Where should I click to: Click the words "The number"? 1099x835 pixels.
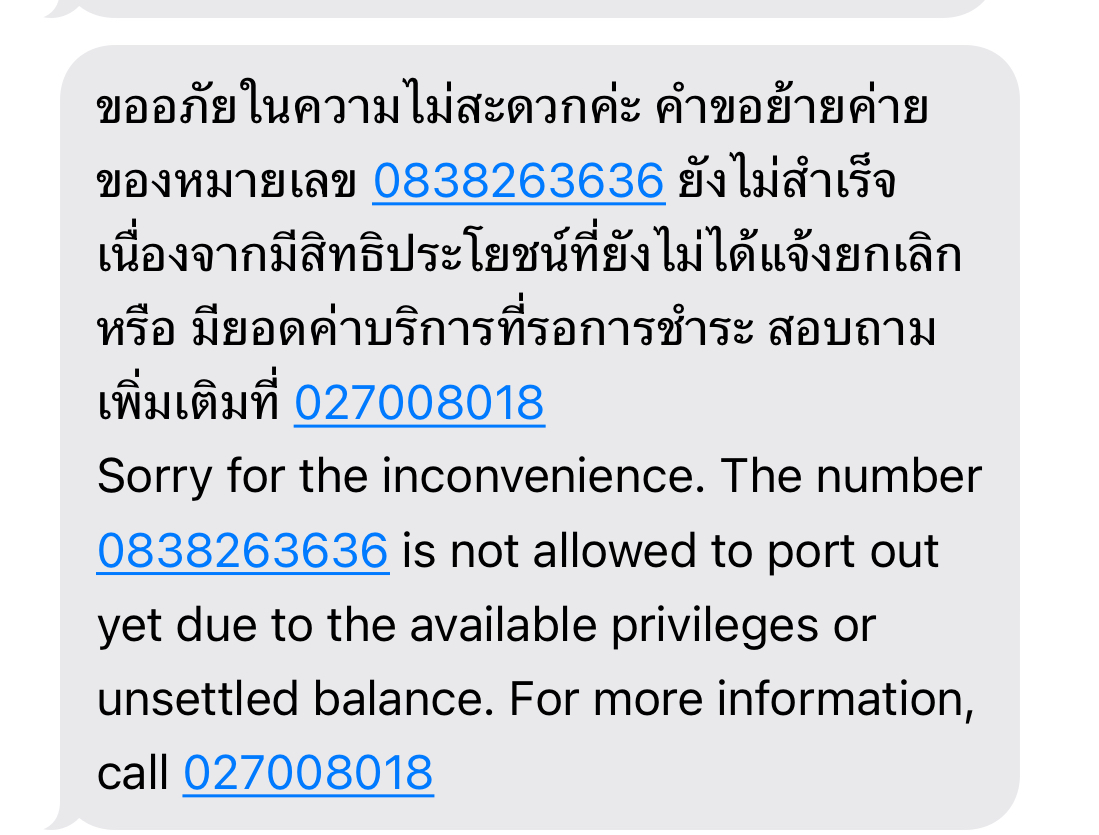tap(852, 477)
